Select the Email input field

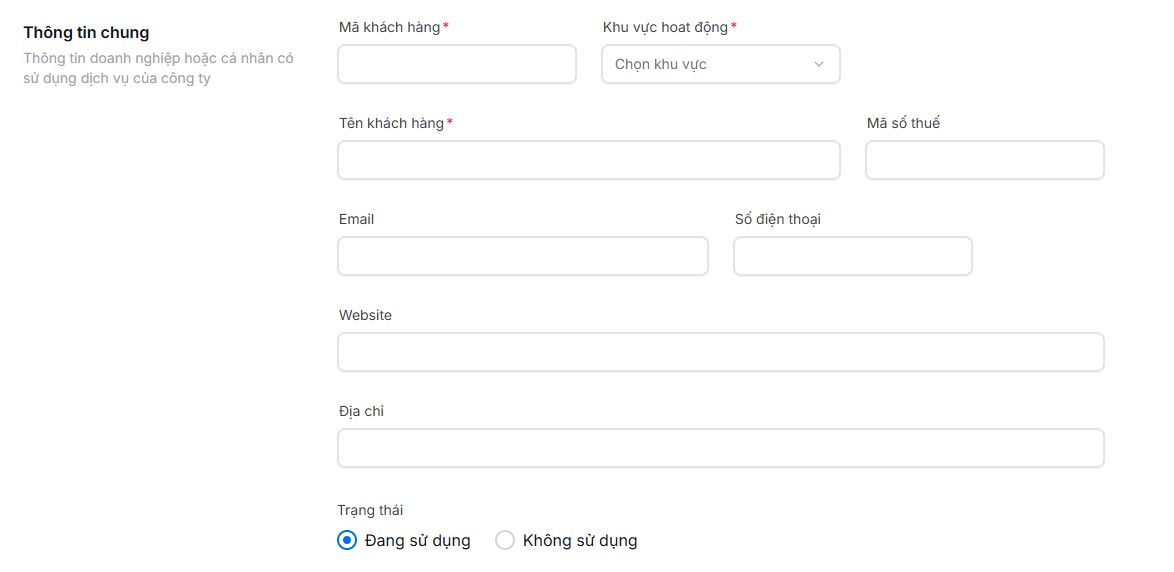522,256
